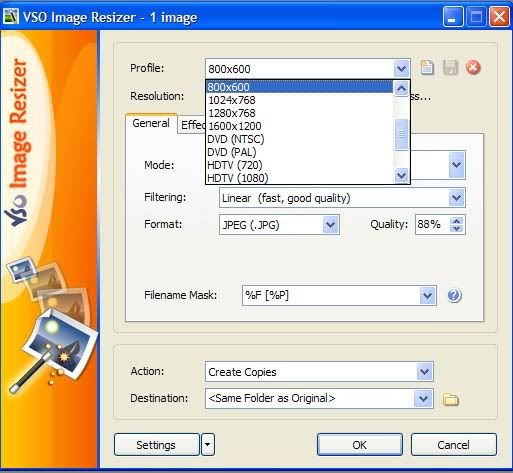Click the VSO Image Resizer title bar icon
Screen dimensions: 513x473
point(10,17)
